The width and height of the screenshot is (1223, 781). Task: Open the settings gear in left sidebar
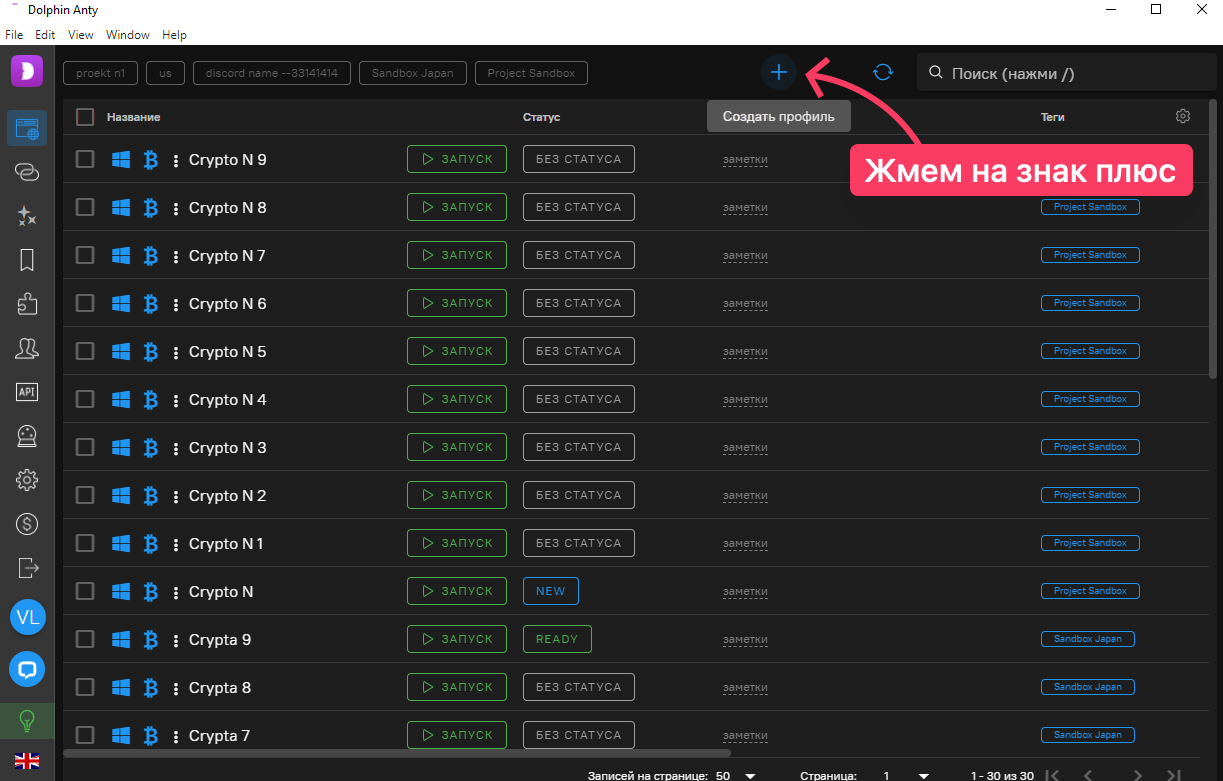point(27,480)
